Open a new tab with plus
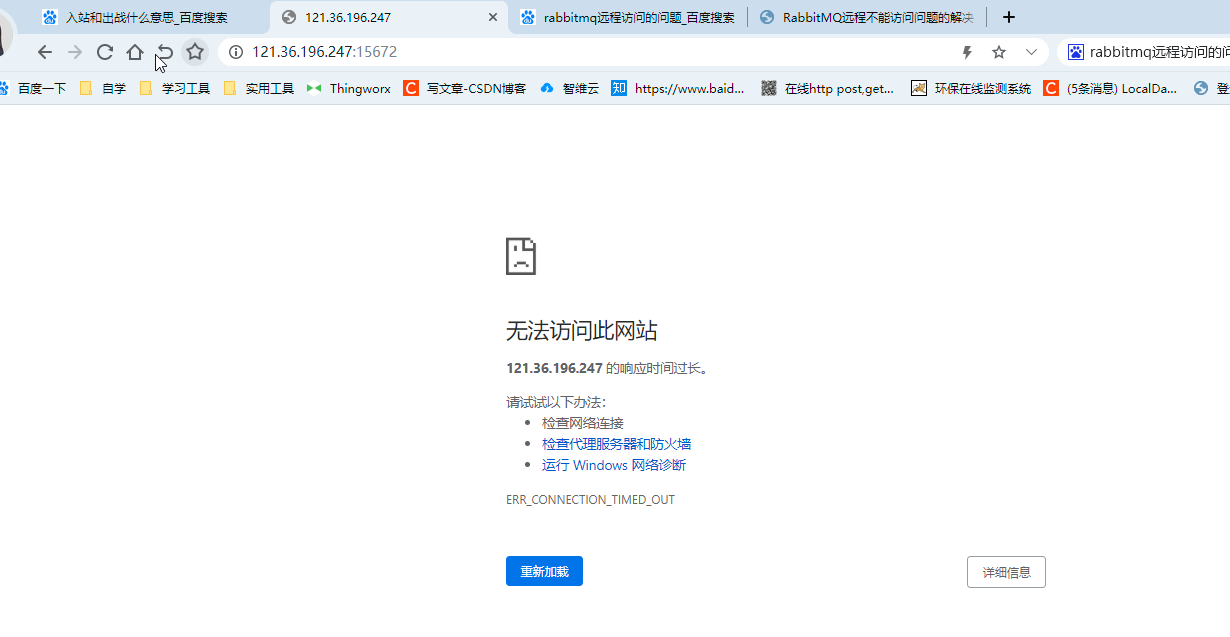 click(x=1009, y=17)
